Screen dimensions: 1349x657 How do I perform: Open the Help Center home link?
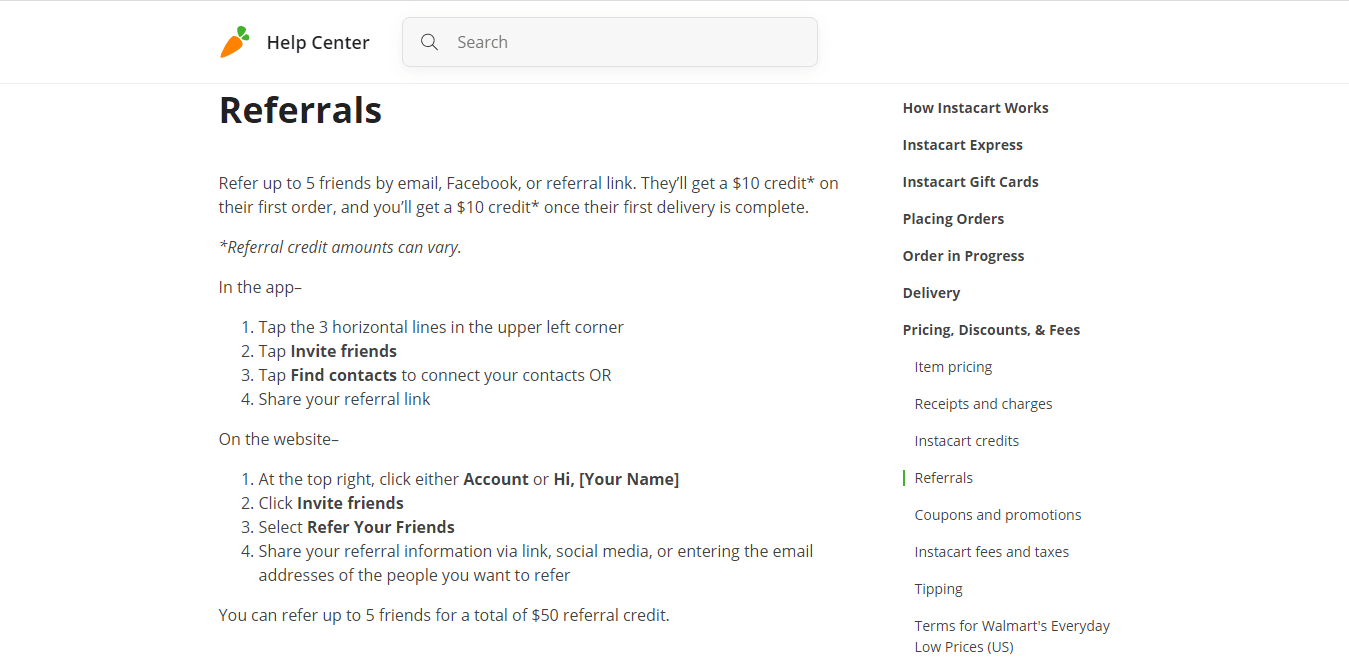318,43
